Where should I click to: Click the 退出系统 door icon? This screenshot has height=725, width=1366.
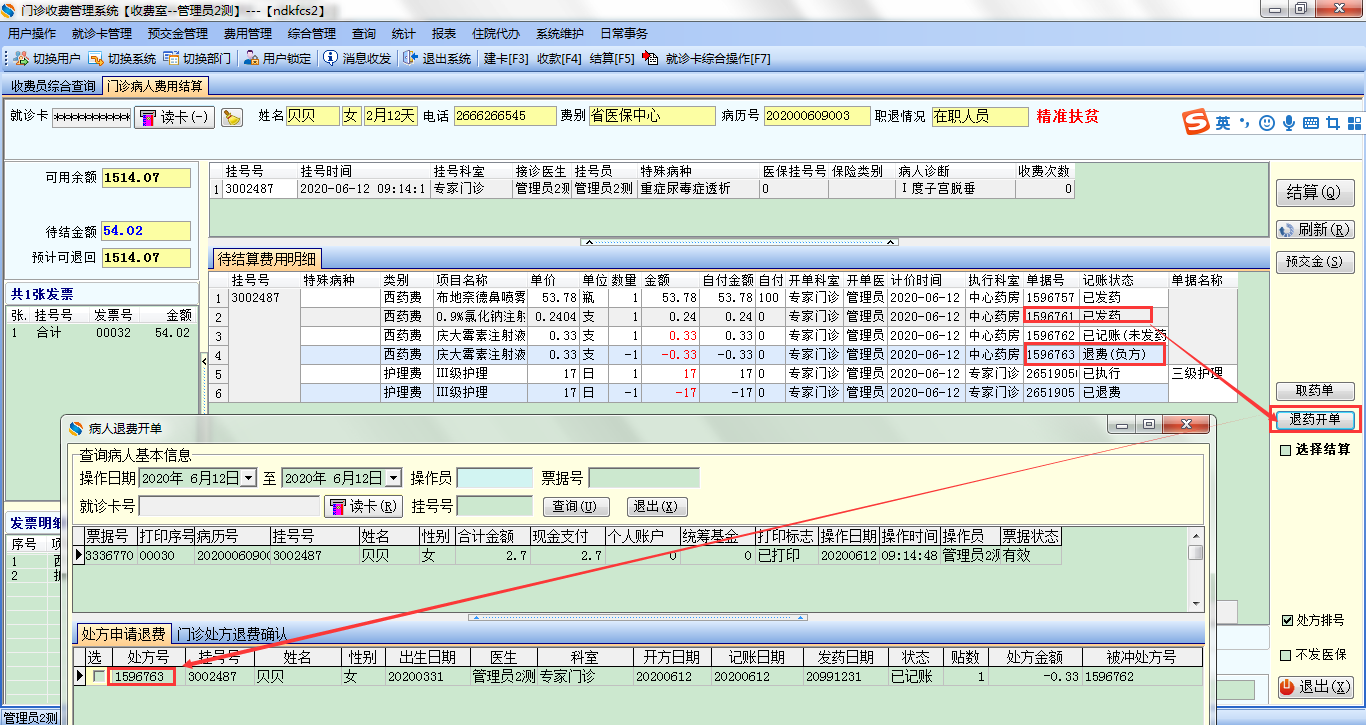pyautogui.click(x=410, y=59)
